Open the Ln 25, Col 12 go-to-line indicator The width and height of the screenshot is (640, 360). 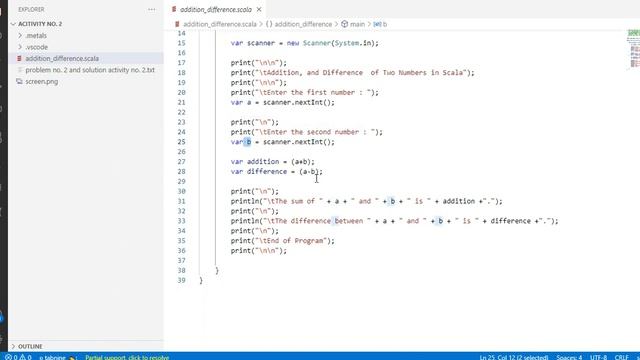[513, 357]
